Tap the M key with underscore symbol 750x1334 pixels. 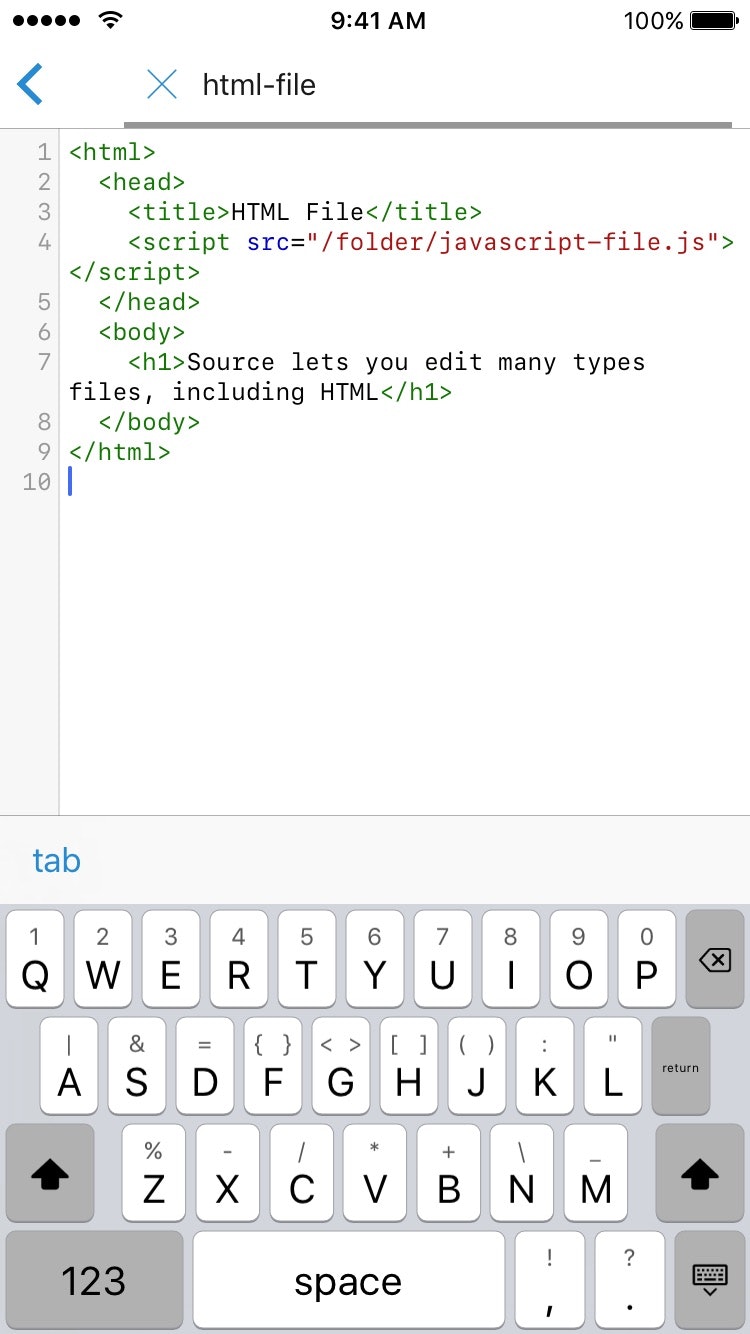point(596,1173)
